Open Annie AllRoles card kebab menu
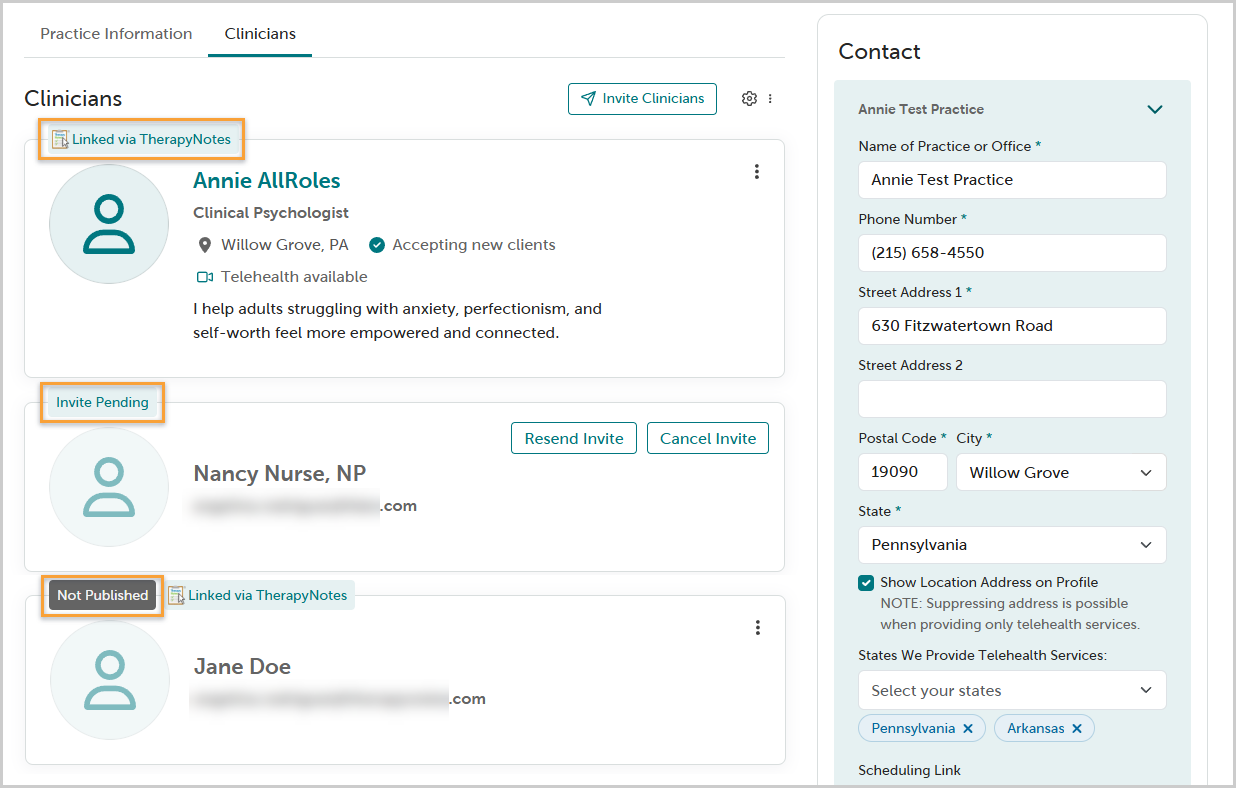The height and width of the screenshot is (788, 1236). pyautogui.click(x=757, y=172)
